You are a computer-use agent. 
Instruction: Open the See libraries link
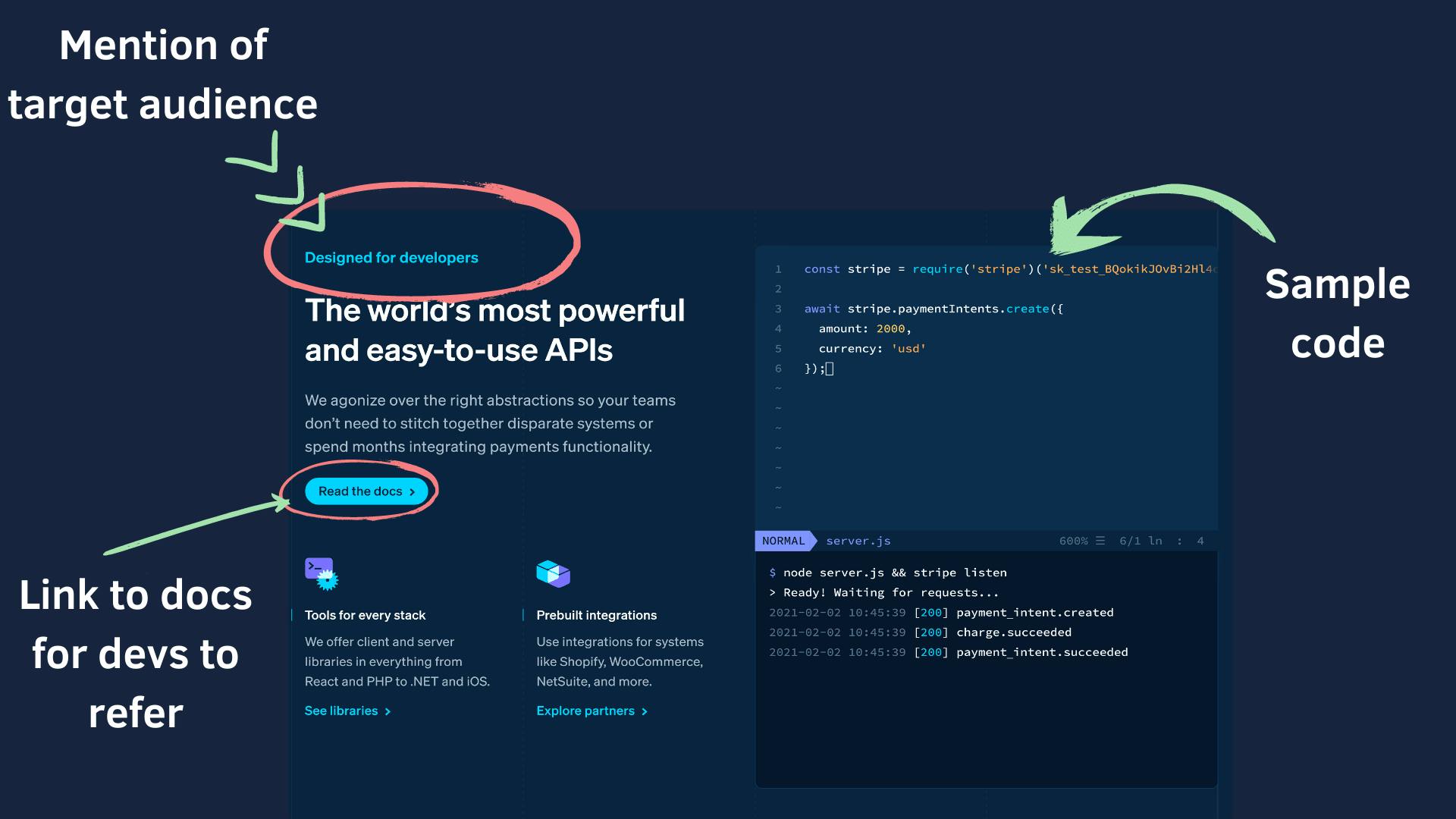348,711
